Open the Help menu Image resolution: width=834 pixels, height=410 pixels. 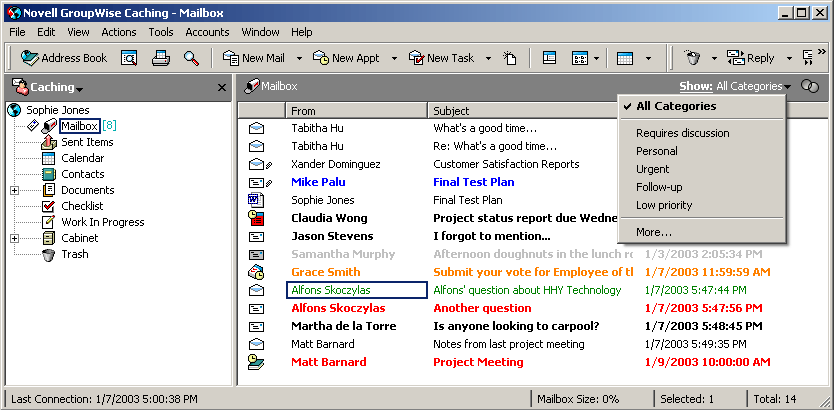(302, 32)
